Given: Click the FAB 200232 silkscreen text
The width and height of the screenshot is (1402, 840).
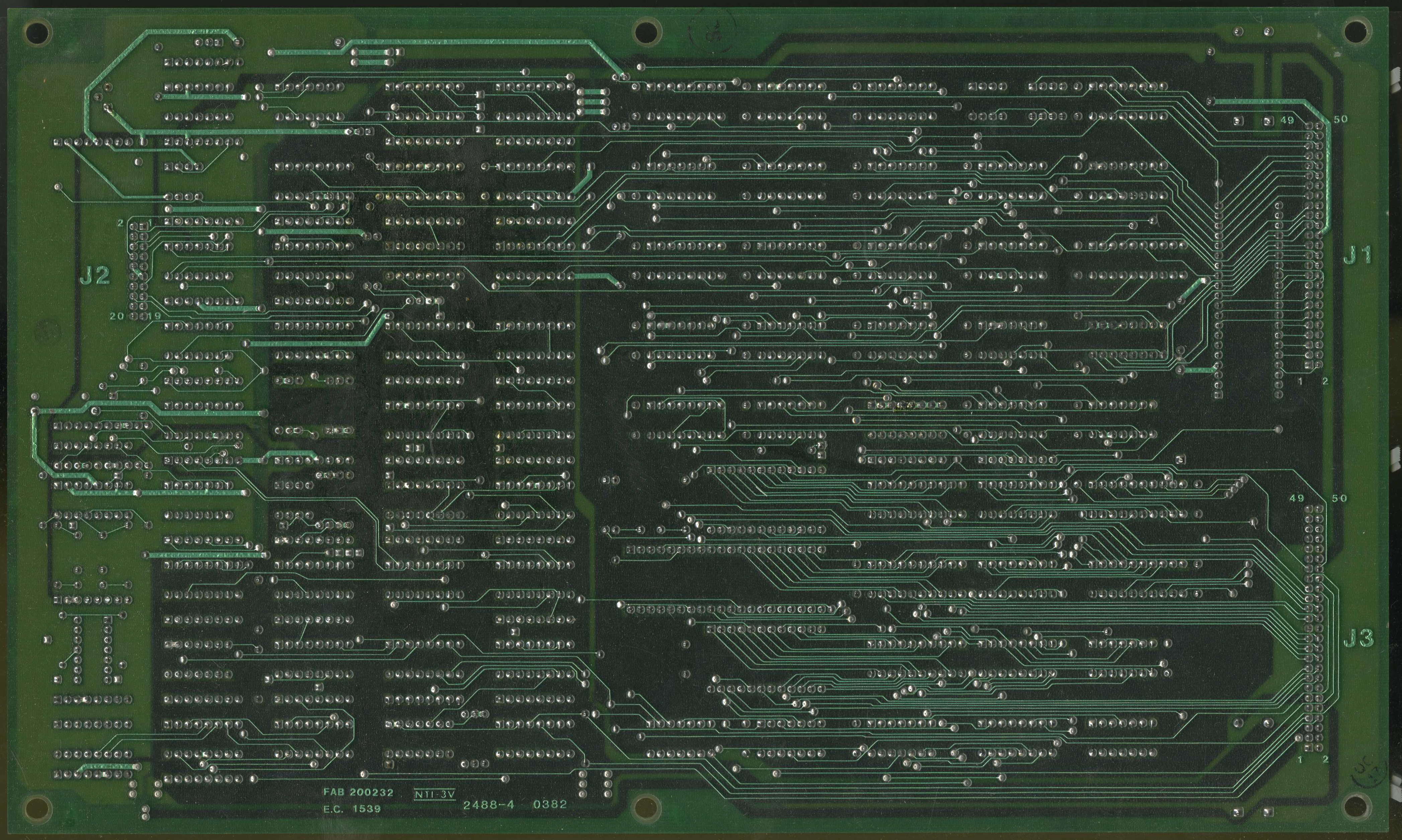Looking at the screenshot, I should pyautogui.click(x=358, y=792).
